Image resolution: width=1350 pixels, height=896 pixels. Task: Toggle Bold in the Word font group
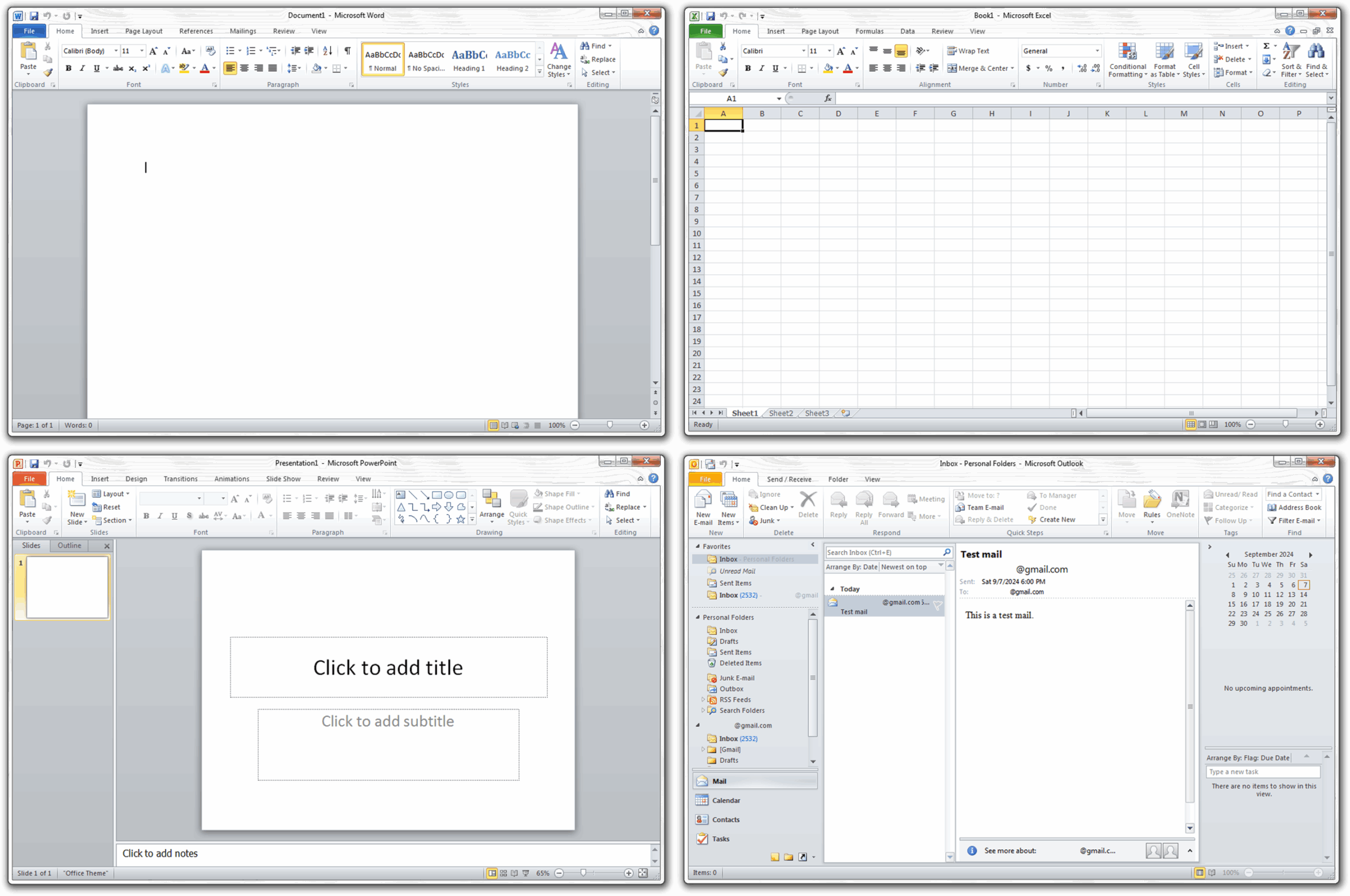69,68
